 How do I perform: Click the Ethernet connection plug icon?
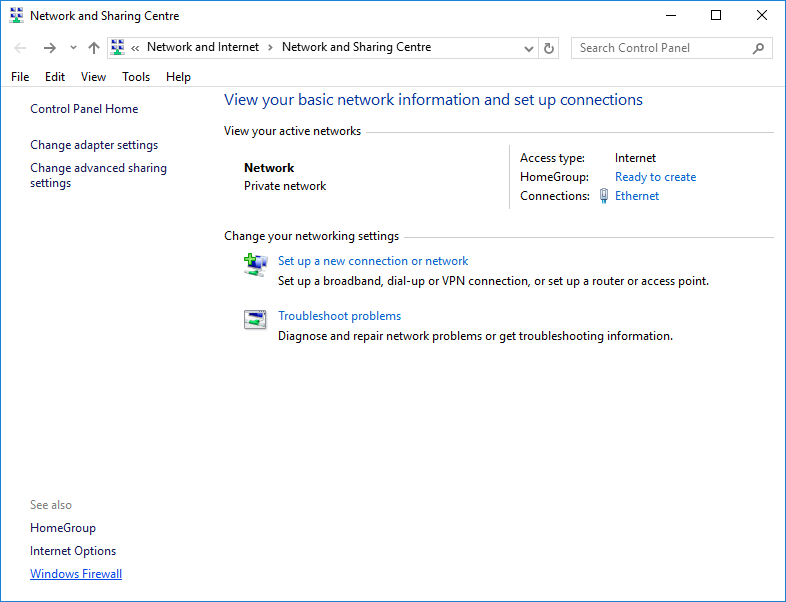(x=604, y=196)
